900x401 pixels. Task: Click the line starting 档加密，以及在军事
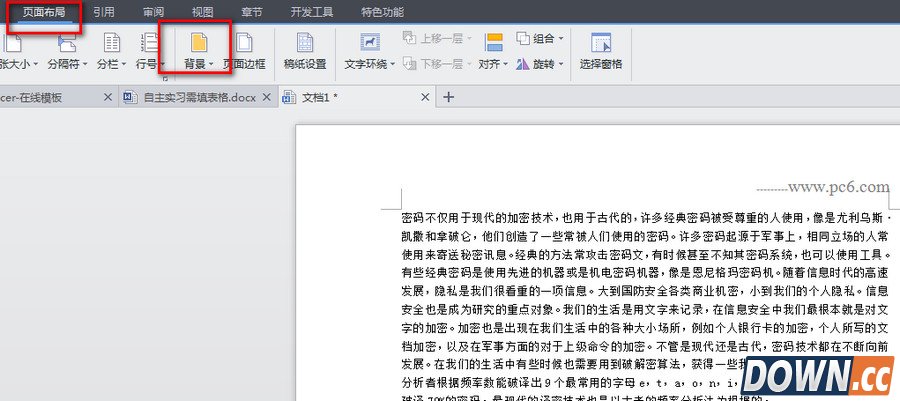tap(645, 345)
